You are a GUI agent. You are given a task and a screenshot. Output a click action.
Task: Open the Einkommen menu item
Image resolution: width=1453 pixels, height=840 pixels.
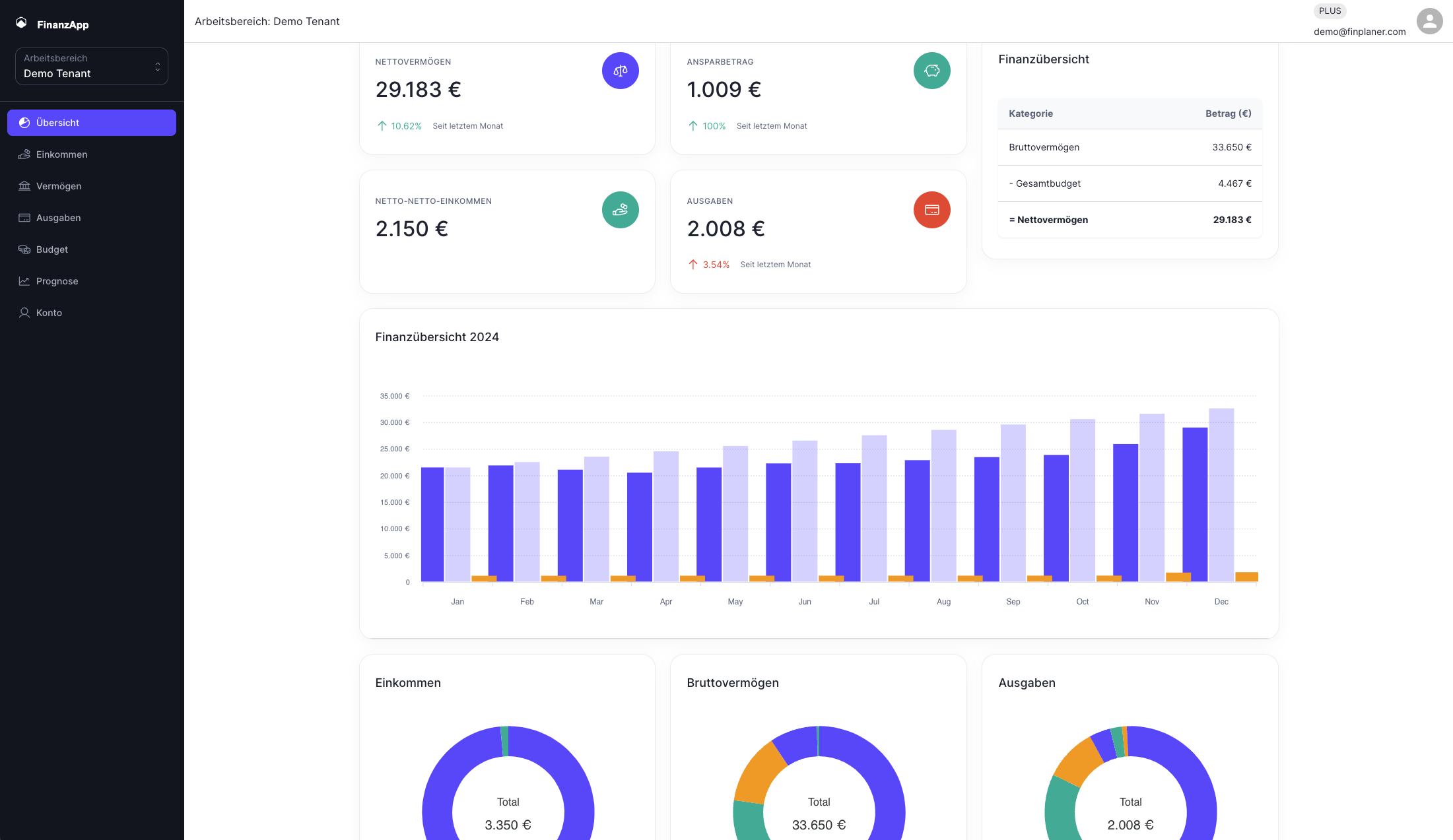[92, 154]
